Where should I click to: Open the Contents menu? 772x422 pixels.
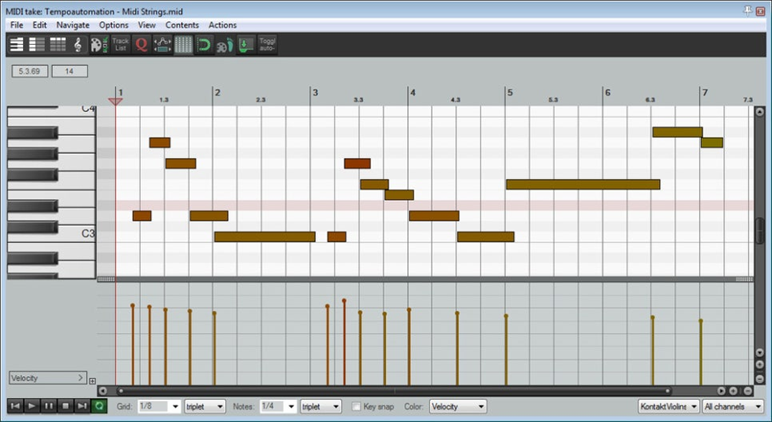tap(182, 25)
